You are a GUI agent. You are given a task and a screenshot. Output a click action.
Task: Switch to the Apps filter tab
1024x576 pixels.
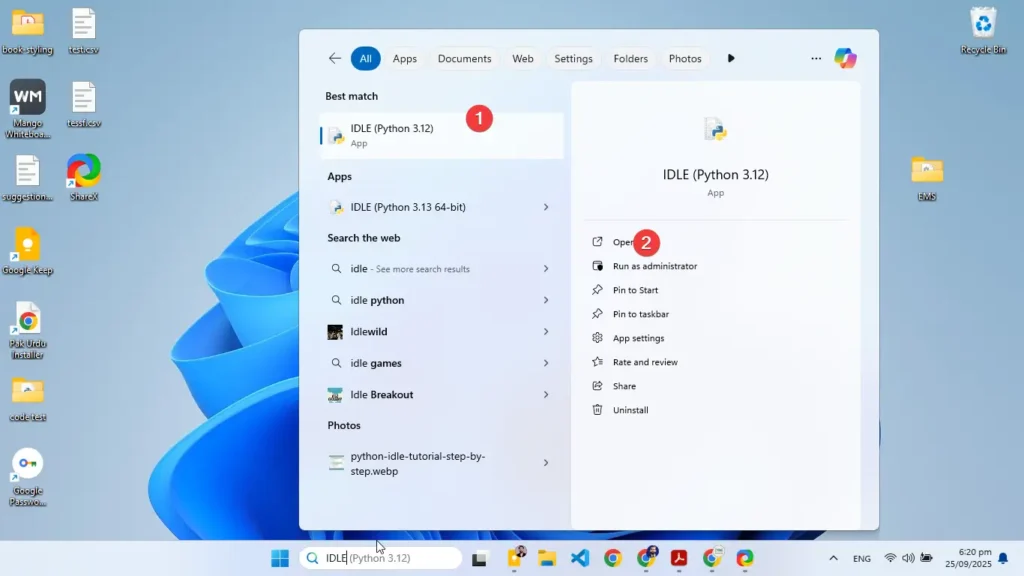(x=404, y=59)
